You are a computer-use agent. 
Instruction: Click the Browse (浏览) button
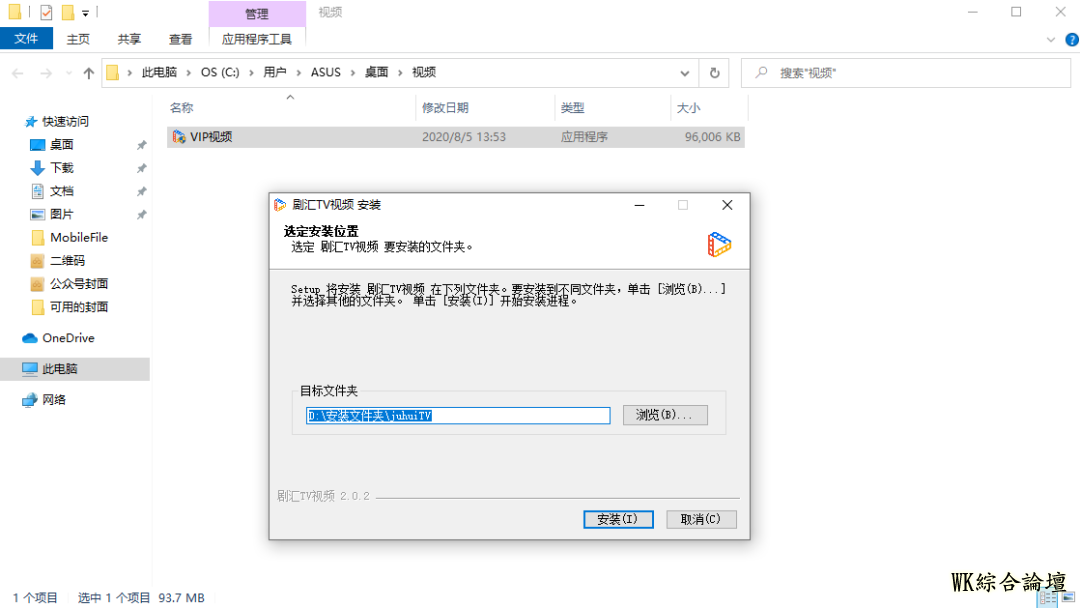[x=665, y=415]
